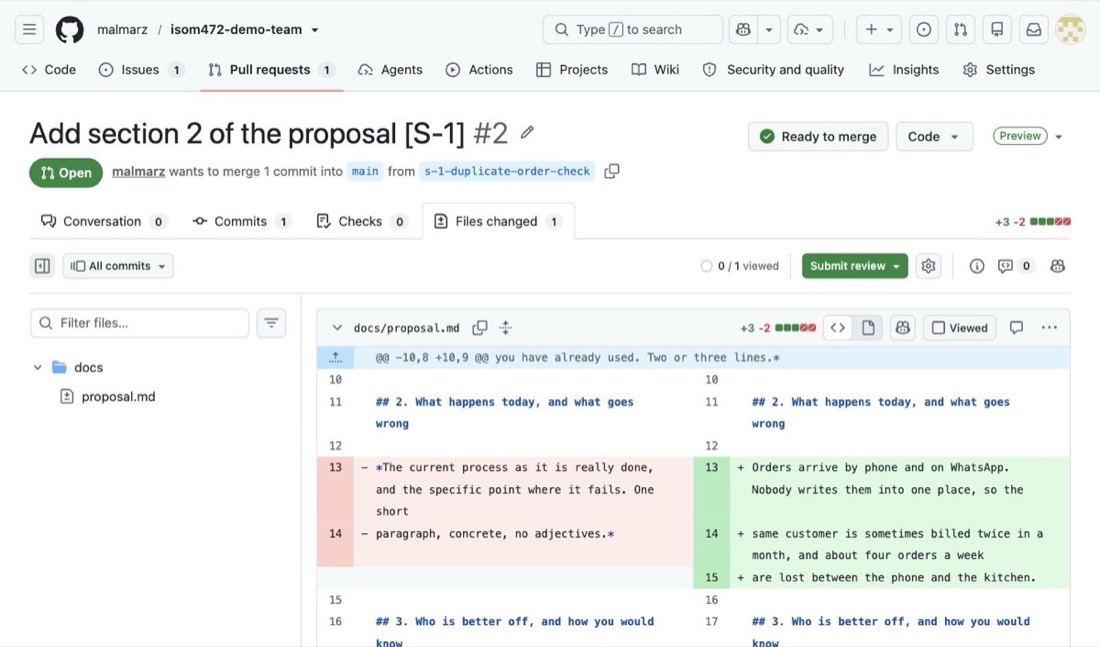Open review comments counter icon
Viewport: 1100px width, 647px height.
(x=1014, y=266)
